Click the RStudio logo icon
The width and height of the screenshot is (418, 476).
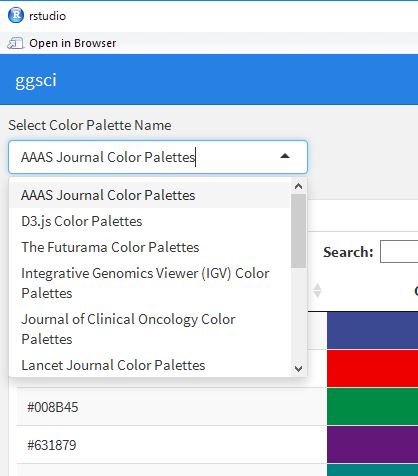click(x=16, y=15)
